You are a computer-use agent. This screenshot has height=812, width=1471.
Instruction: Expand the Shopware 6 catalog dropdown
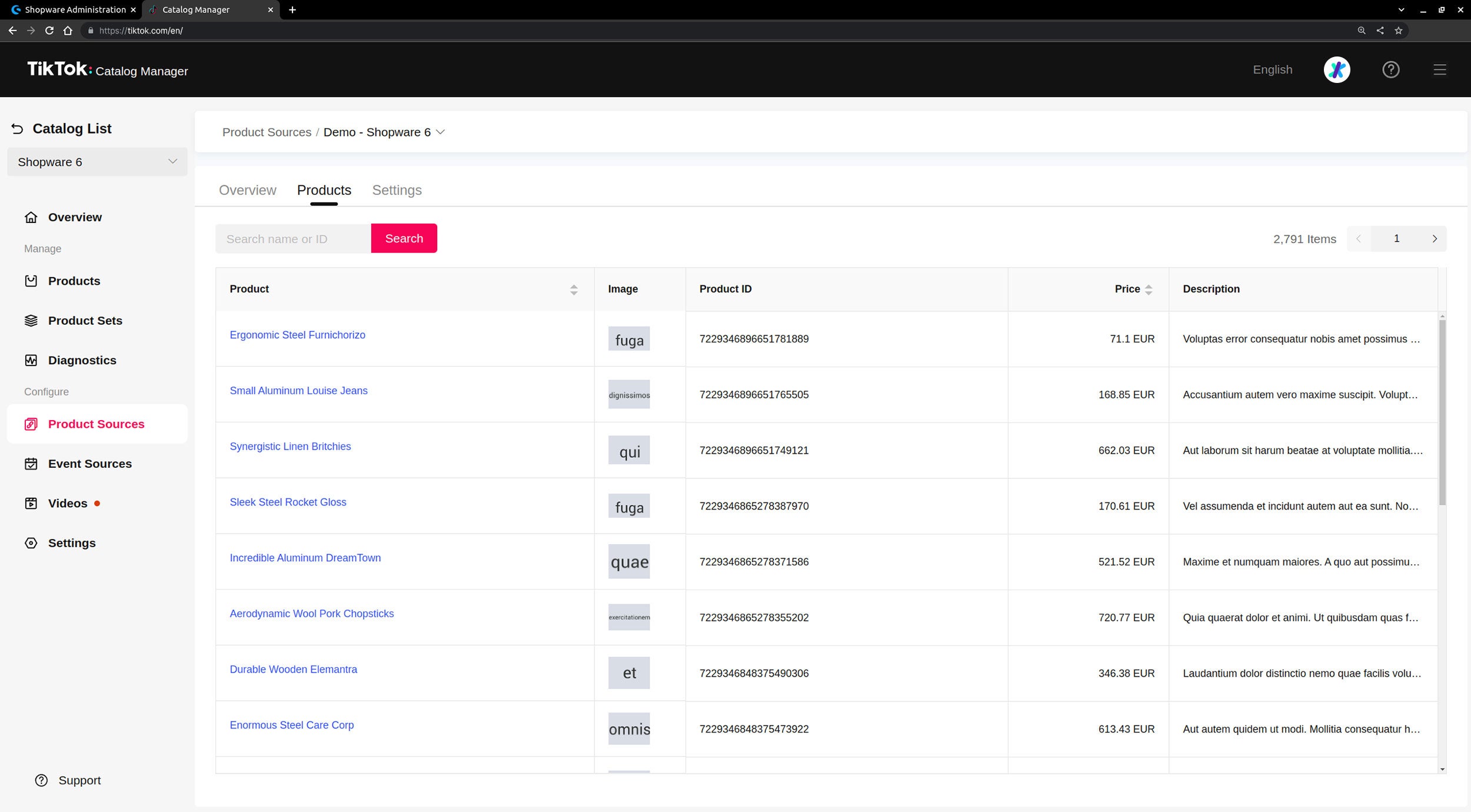[x=97, y=162]
